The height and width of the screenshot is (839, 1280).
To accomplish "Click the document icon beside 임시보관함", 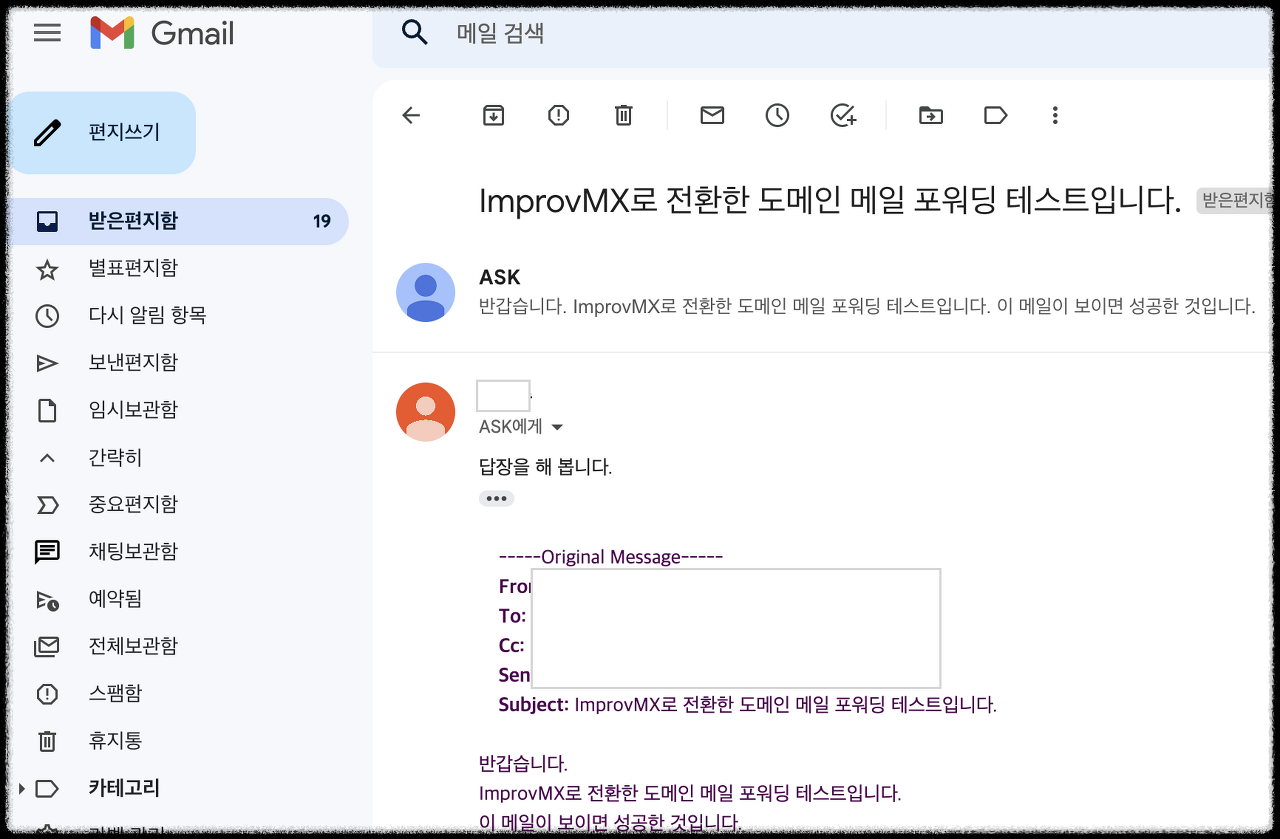I will 47,410.
